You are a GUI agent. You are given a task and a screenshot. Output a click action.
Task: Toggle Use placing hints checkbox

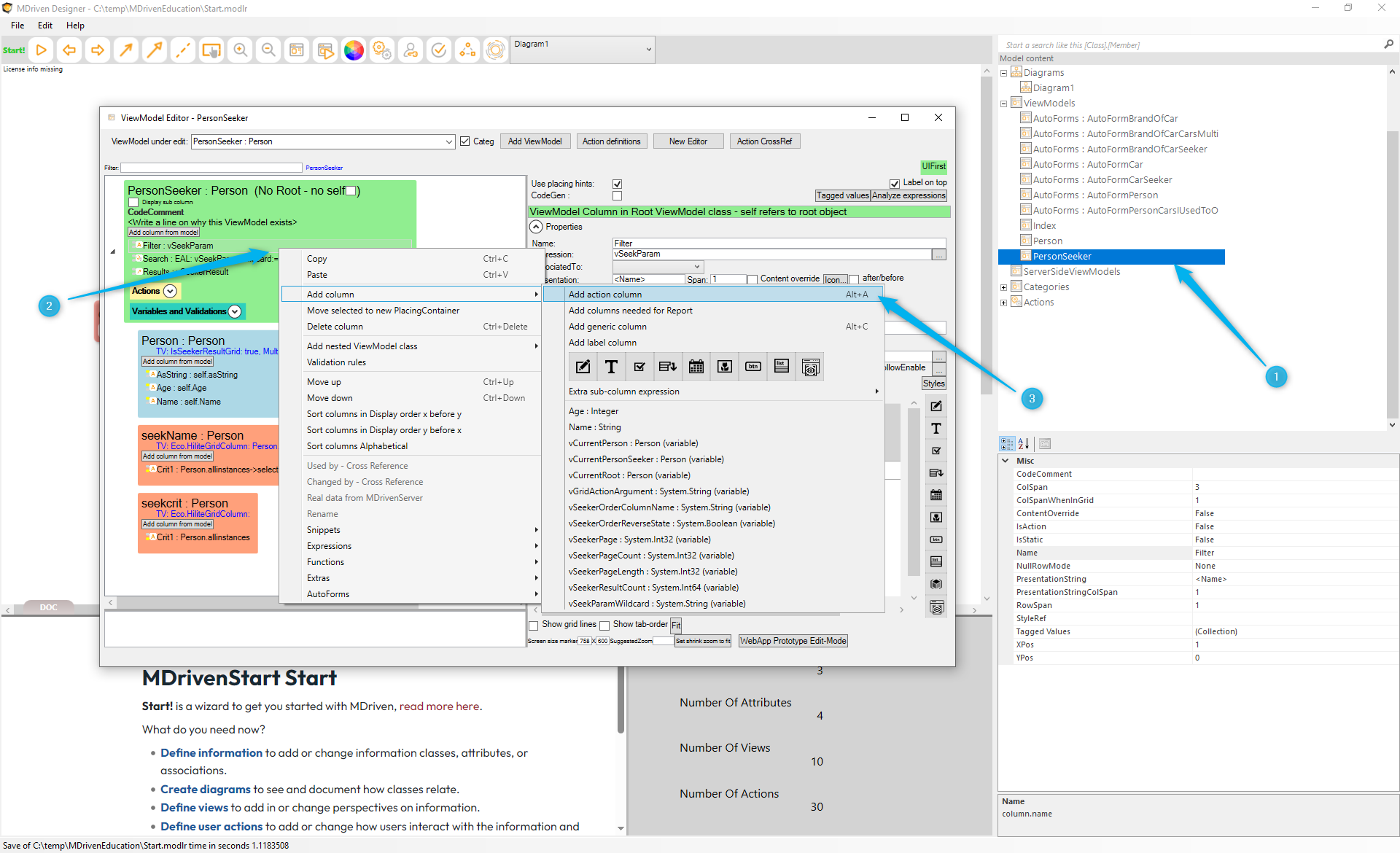[618, 184]
